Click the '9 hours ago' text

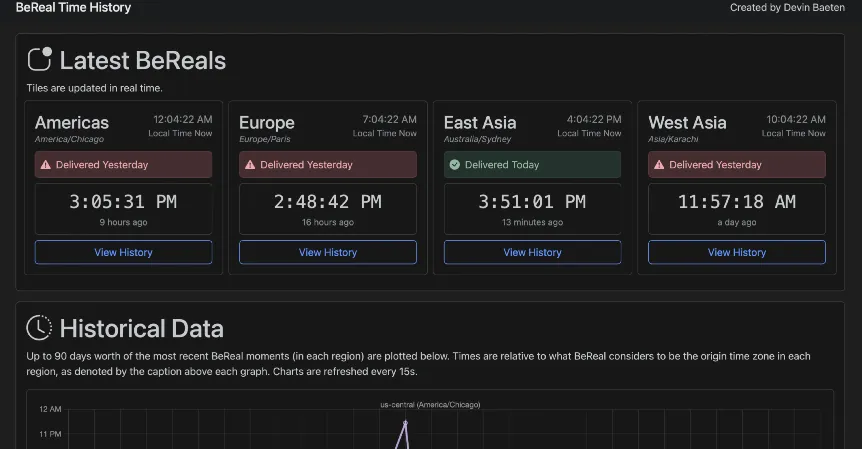coord(123,222)
